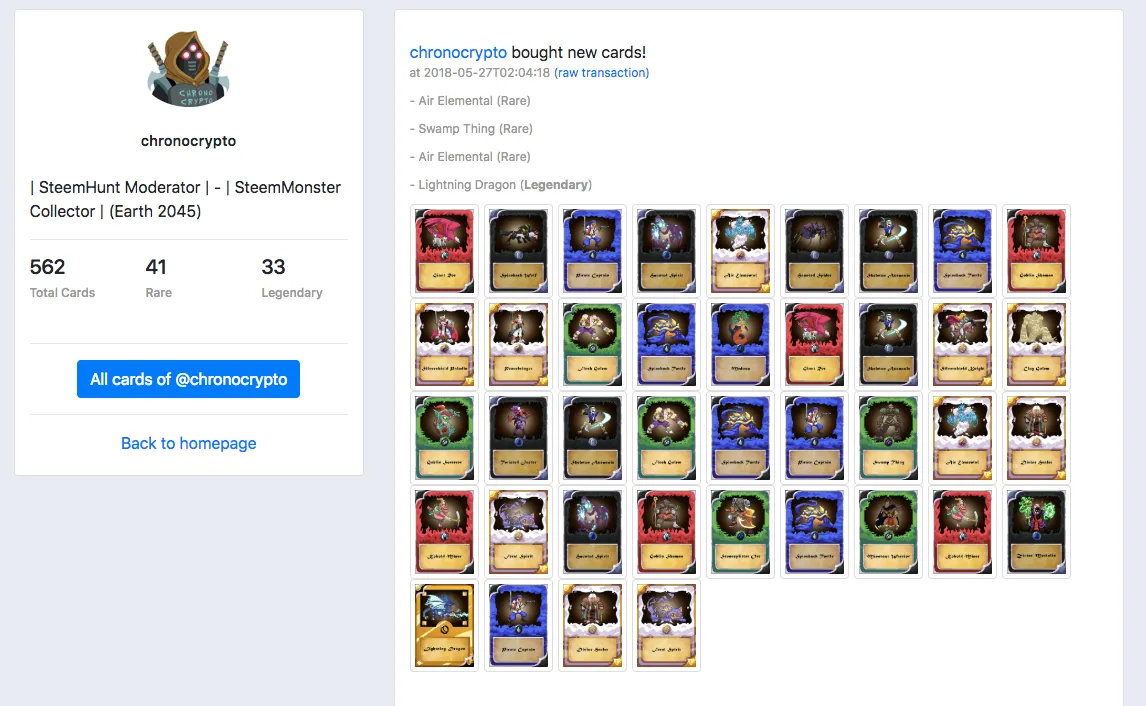Select the Medusa card thumbnail
The height and width of the screenshot is (706, 1146).
click(x=740, y=345)
